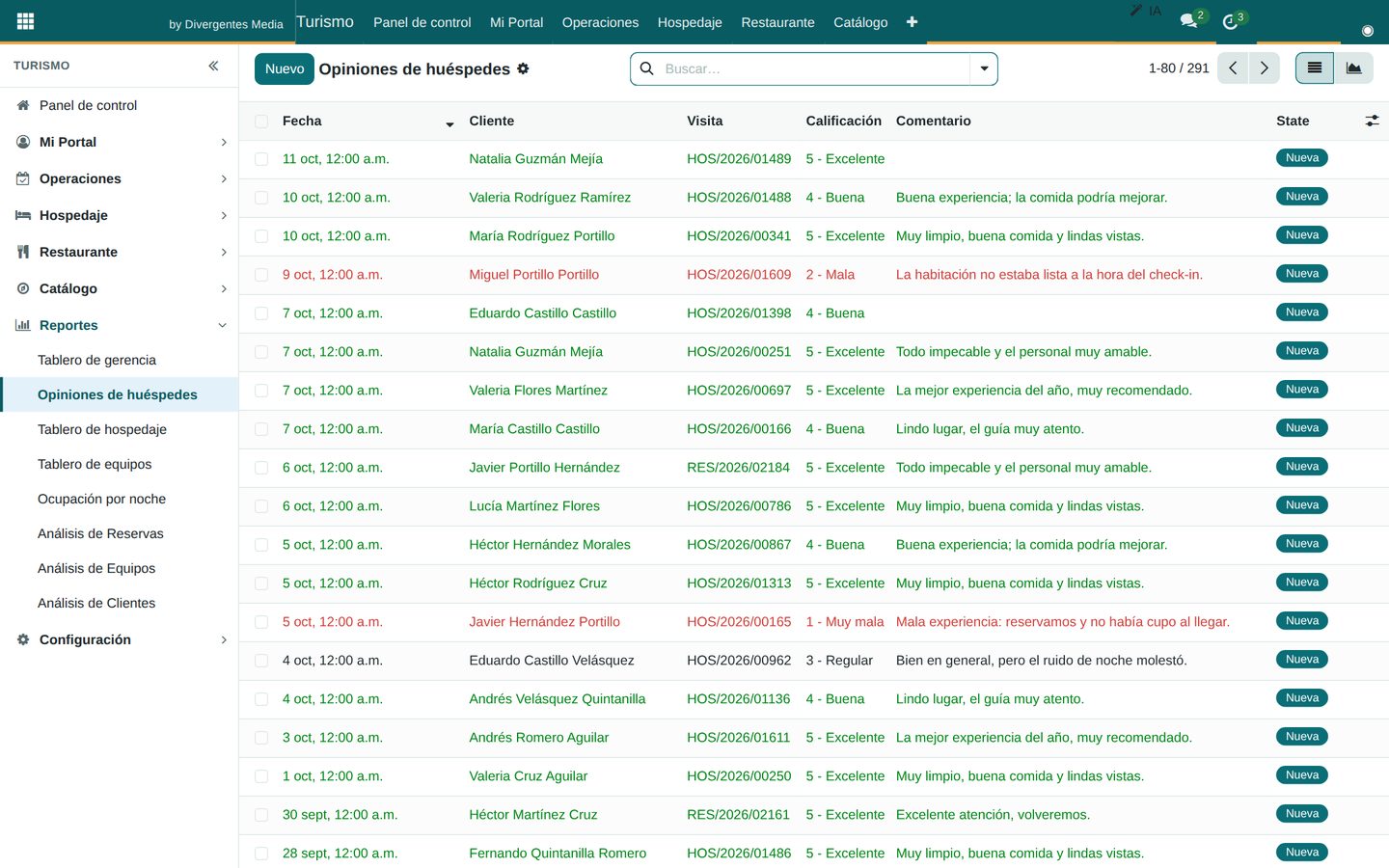Click the Hospedaje bed icon in sidebar
Screen dimensions: 1389x868
coord(23,215)
